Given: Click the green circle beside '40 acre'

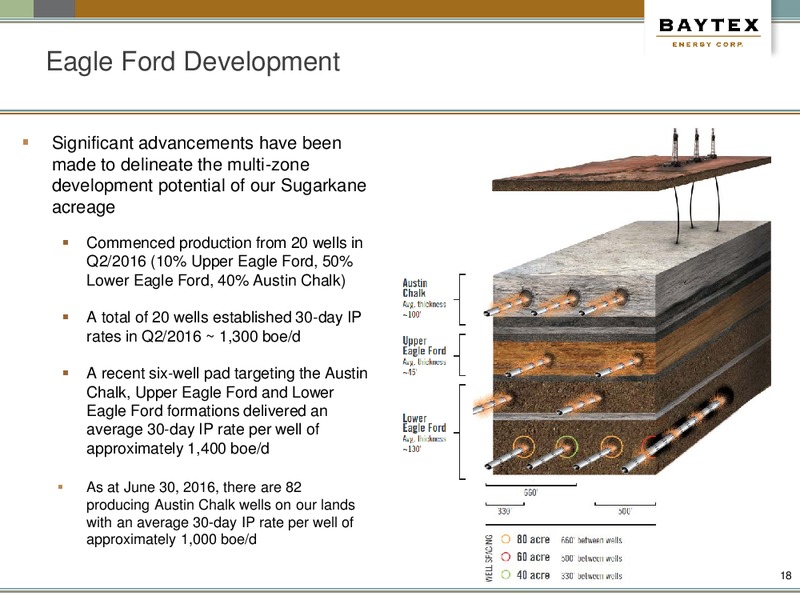Looking at the screenshot, I should click(506, 574).
